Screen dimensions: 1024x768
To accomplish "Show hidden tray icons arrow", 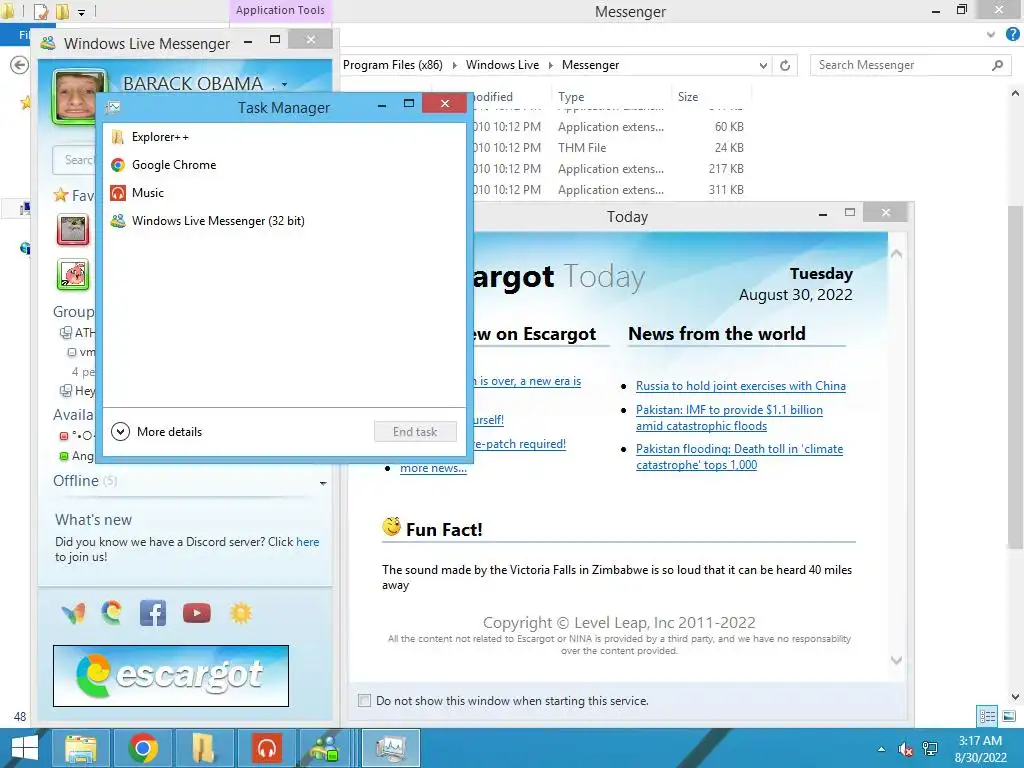I will click(882, 749).
